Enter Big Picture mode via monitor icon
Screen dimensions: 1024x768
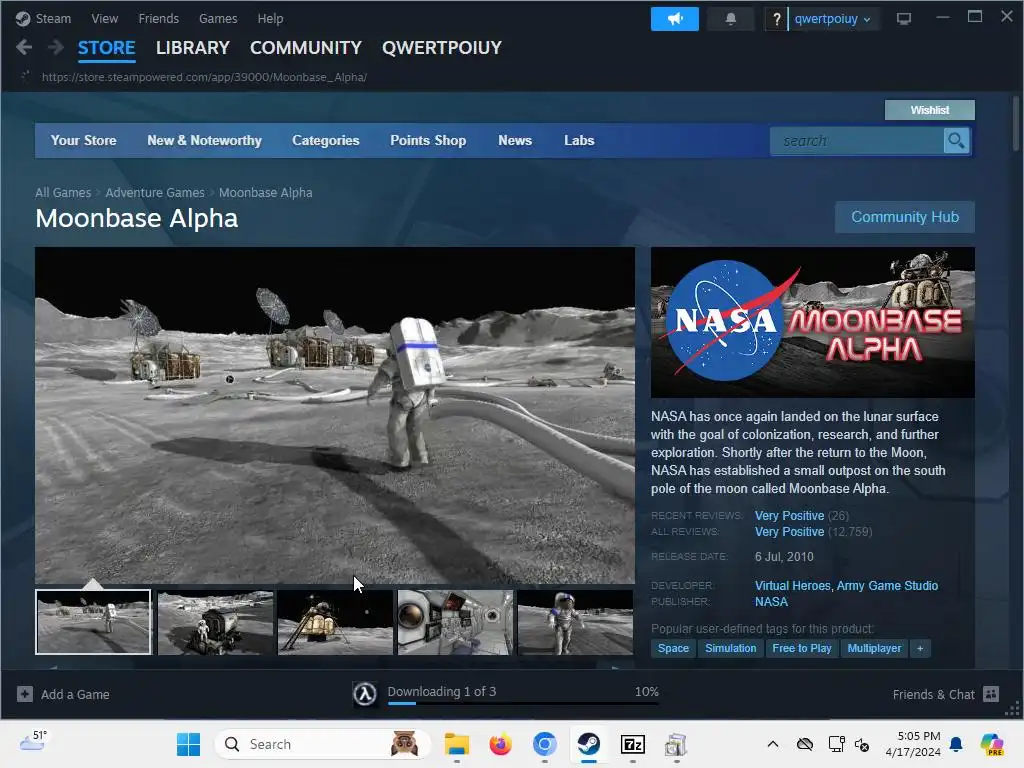pos(904,19)
